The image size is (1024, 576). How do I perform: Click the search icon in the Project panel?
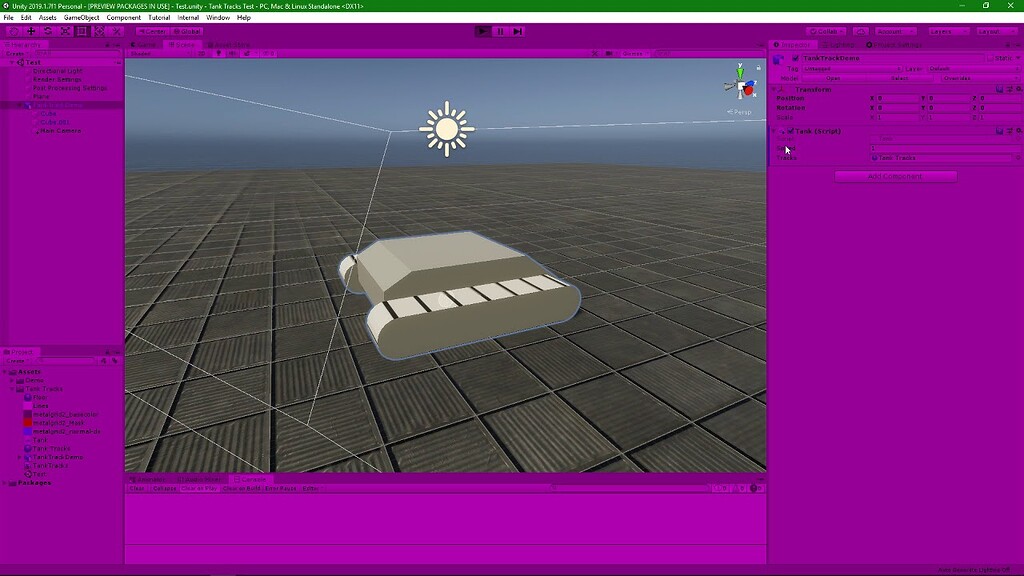coord(40,361)
